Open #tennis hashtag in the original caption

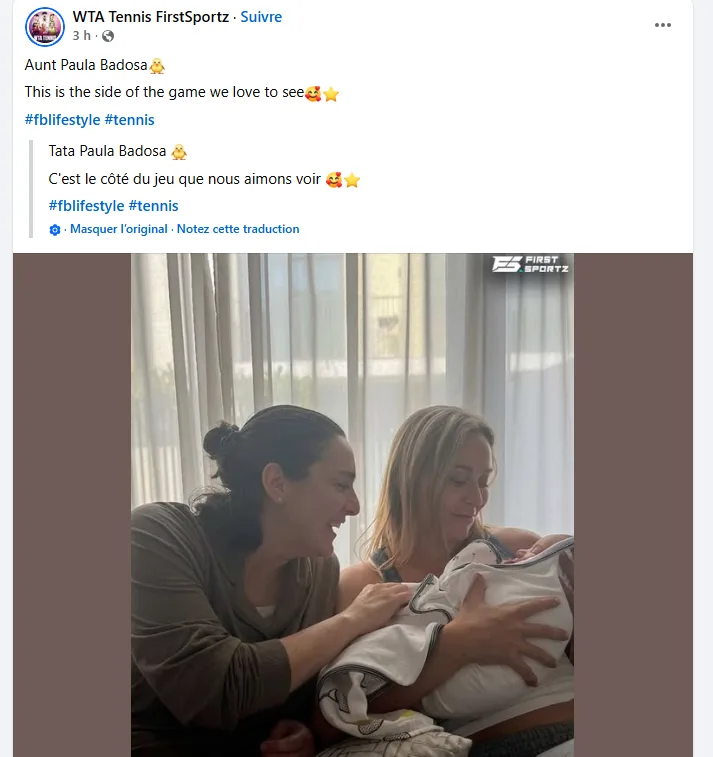tap(129, 120)
